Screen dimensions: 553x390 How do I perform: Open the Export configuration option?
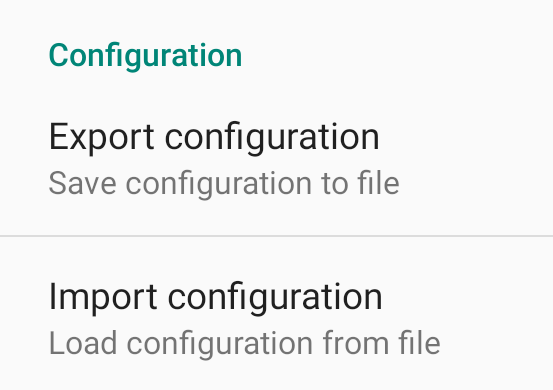(x=276, y=159)
